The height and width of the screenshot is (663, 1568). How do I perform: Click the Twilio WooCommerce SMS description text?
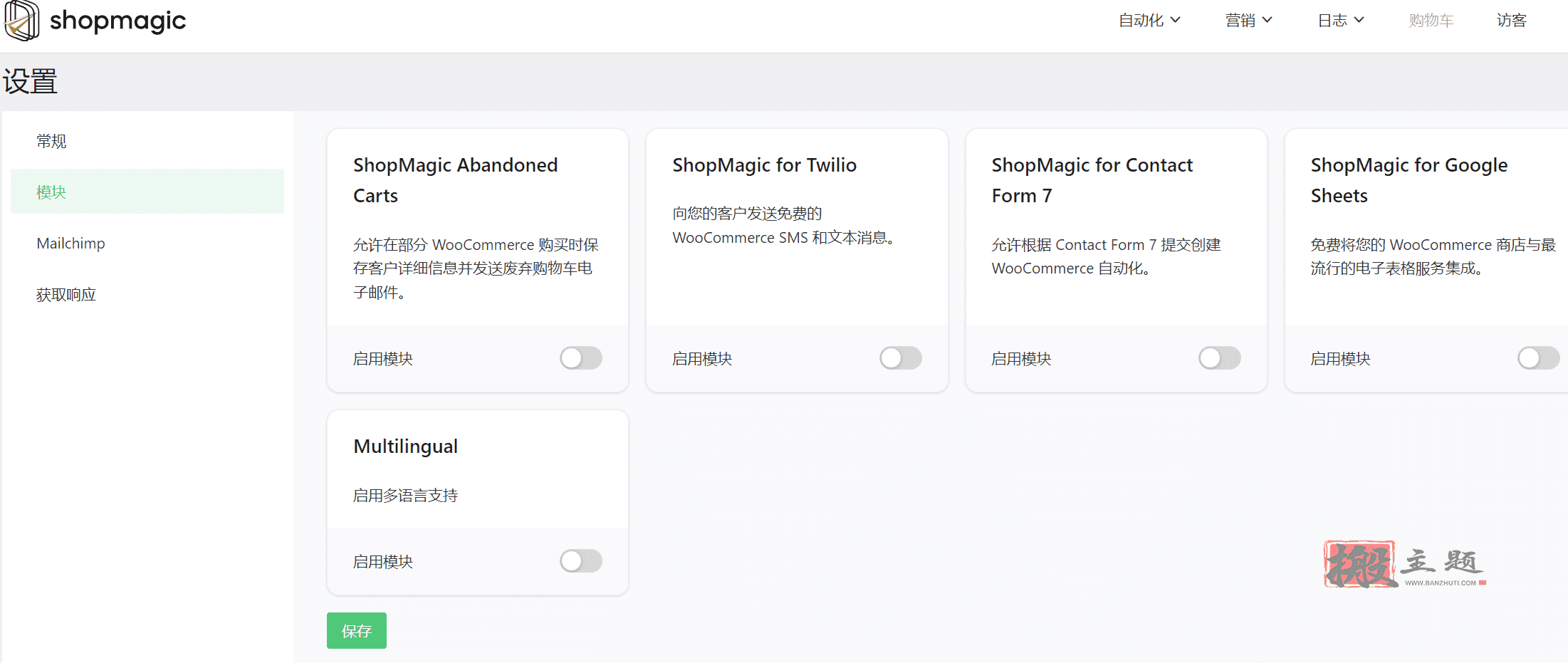(784, 226)
